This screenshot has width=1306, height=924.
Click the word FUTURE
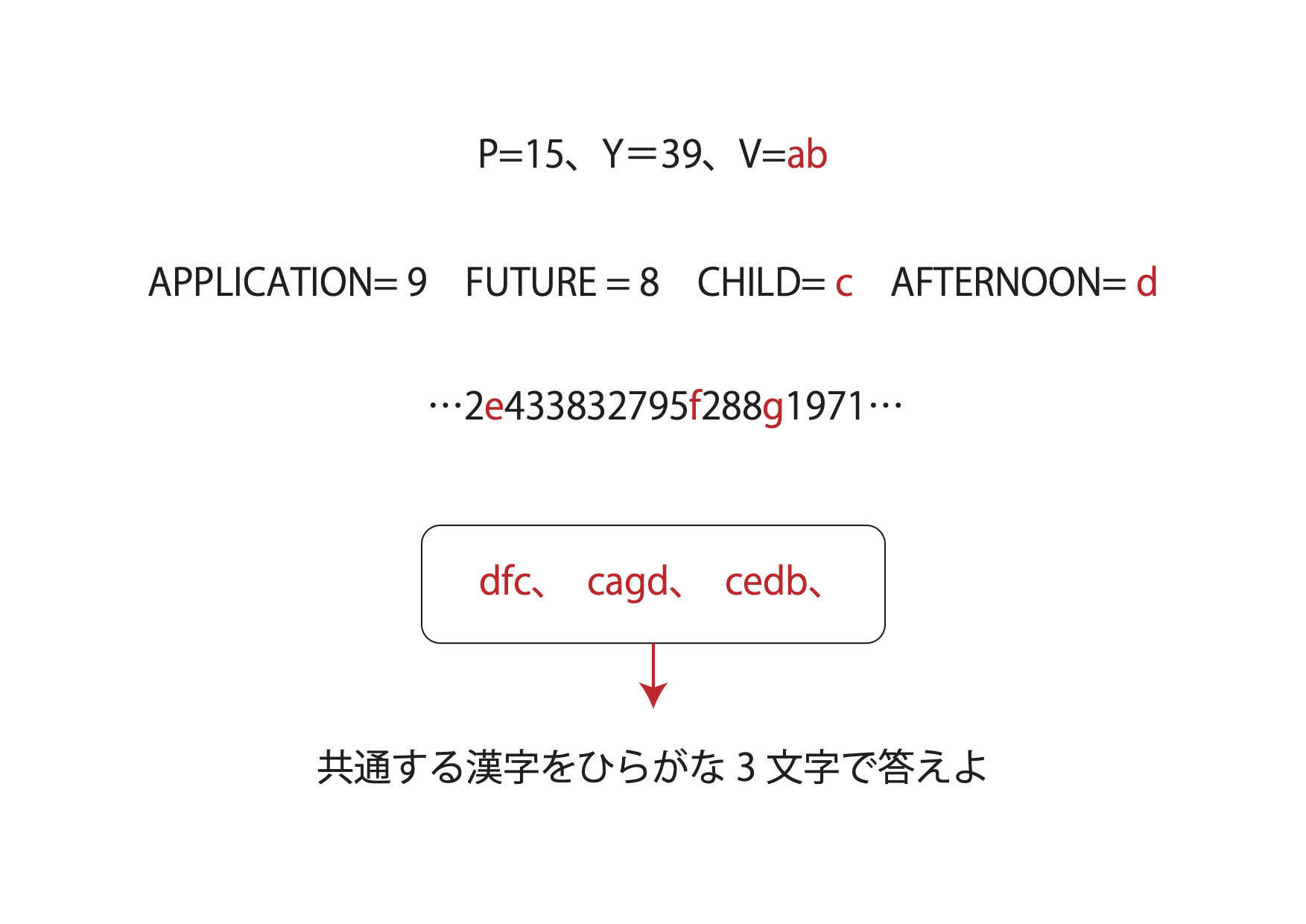530,282
